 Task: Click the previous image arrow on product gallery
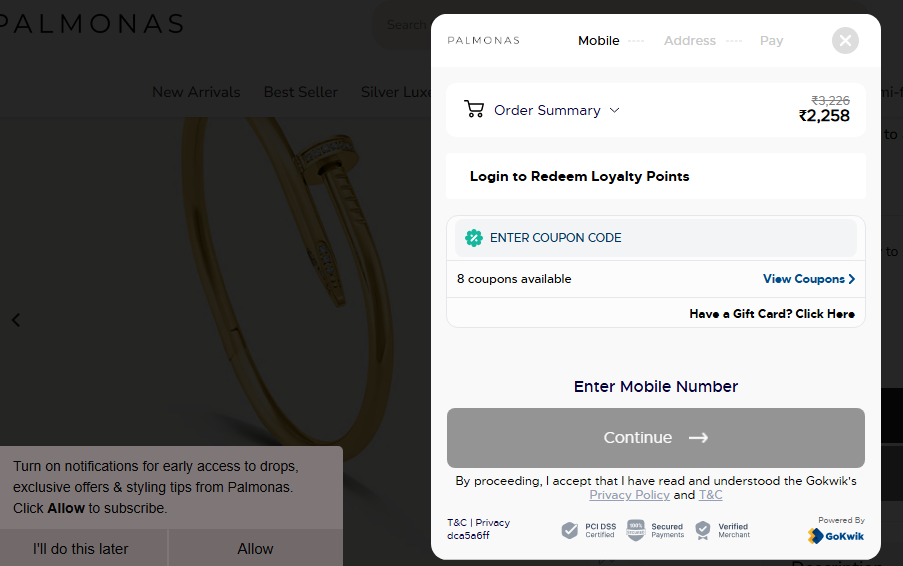[16, 320]
